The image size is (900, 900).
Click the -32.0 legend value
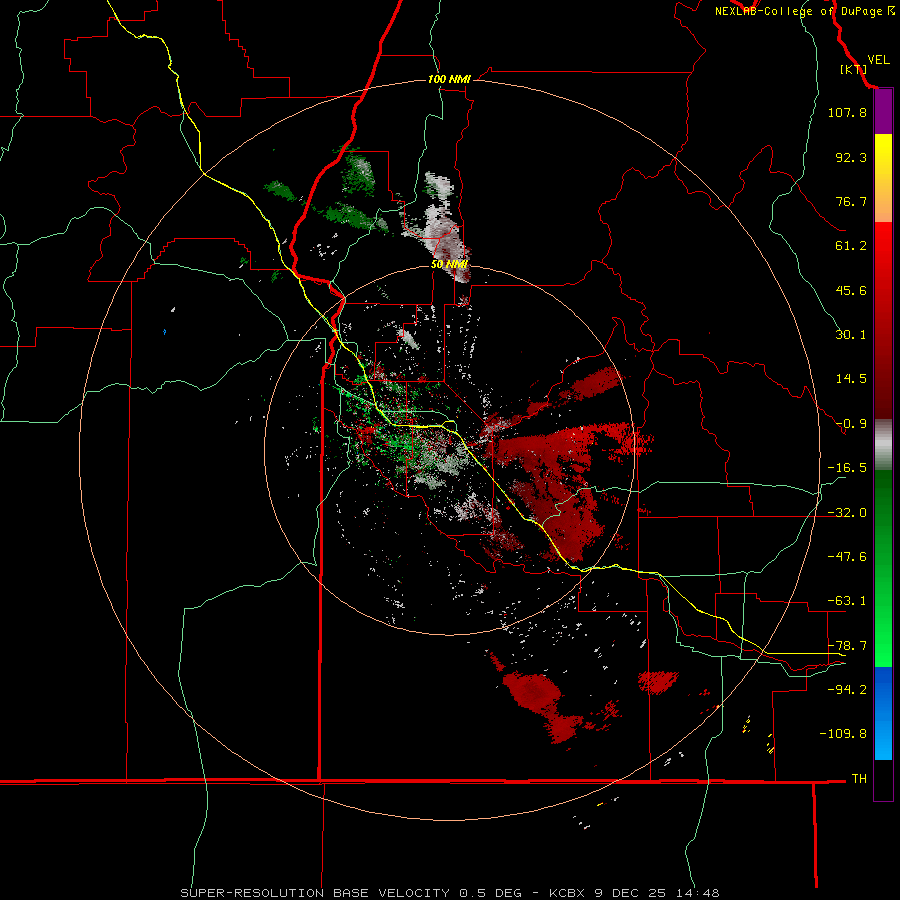847,513
